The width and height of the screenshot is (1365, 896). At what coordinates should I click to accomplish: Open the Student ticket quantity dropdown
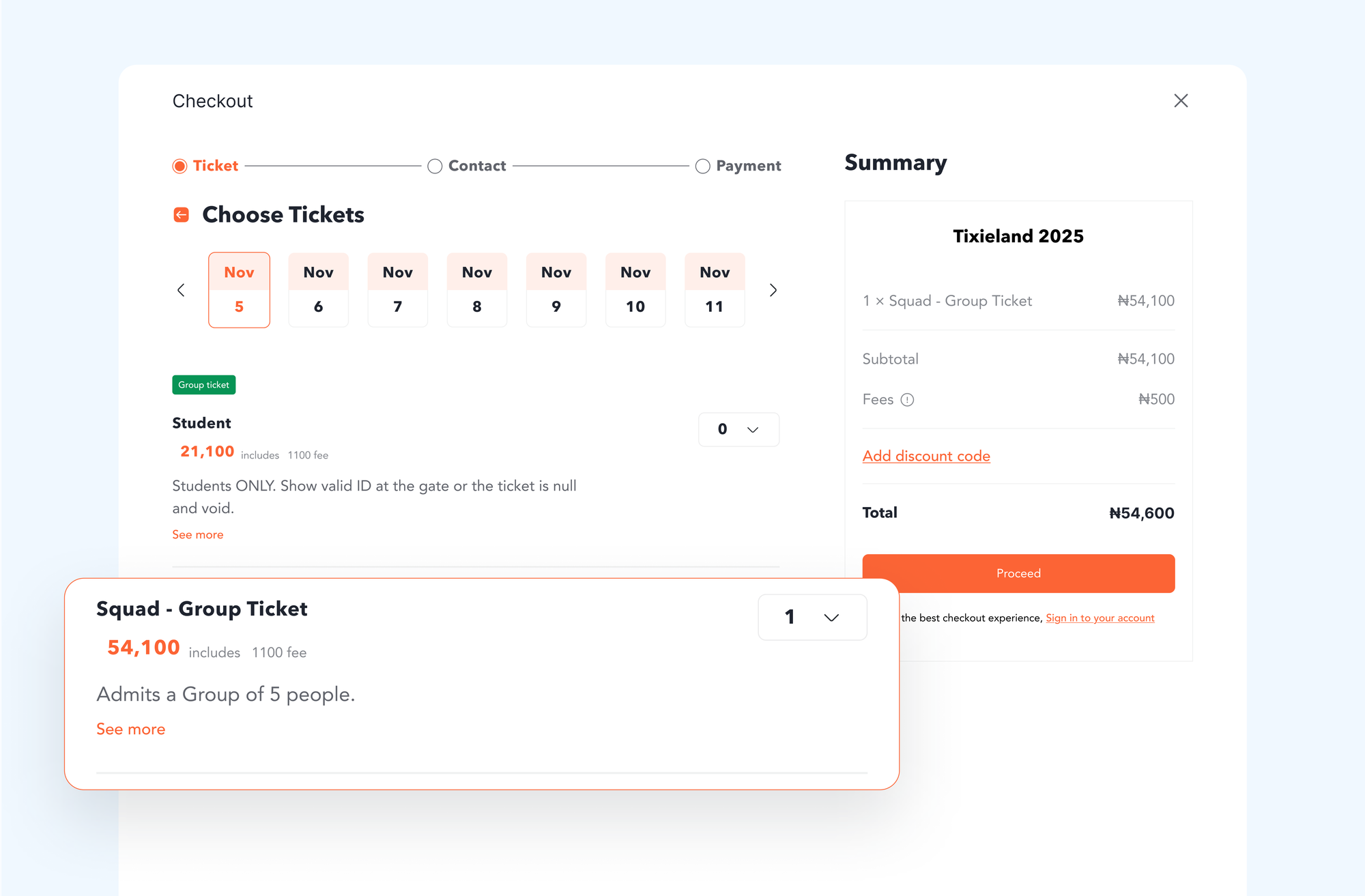(x=738, y=429)
